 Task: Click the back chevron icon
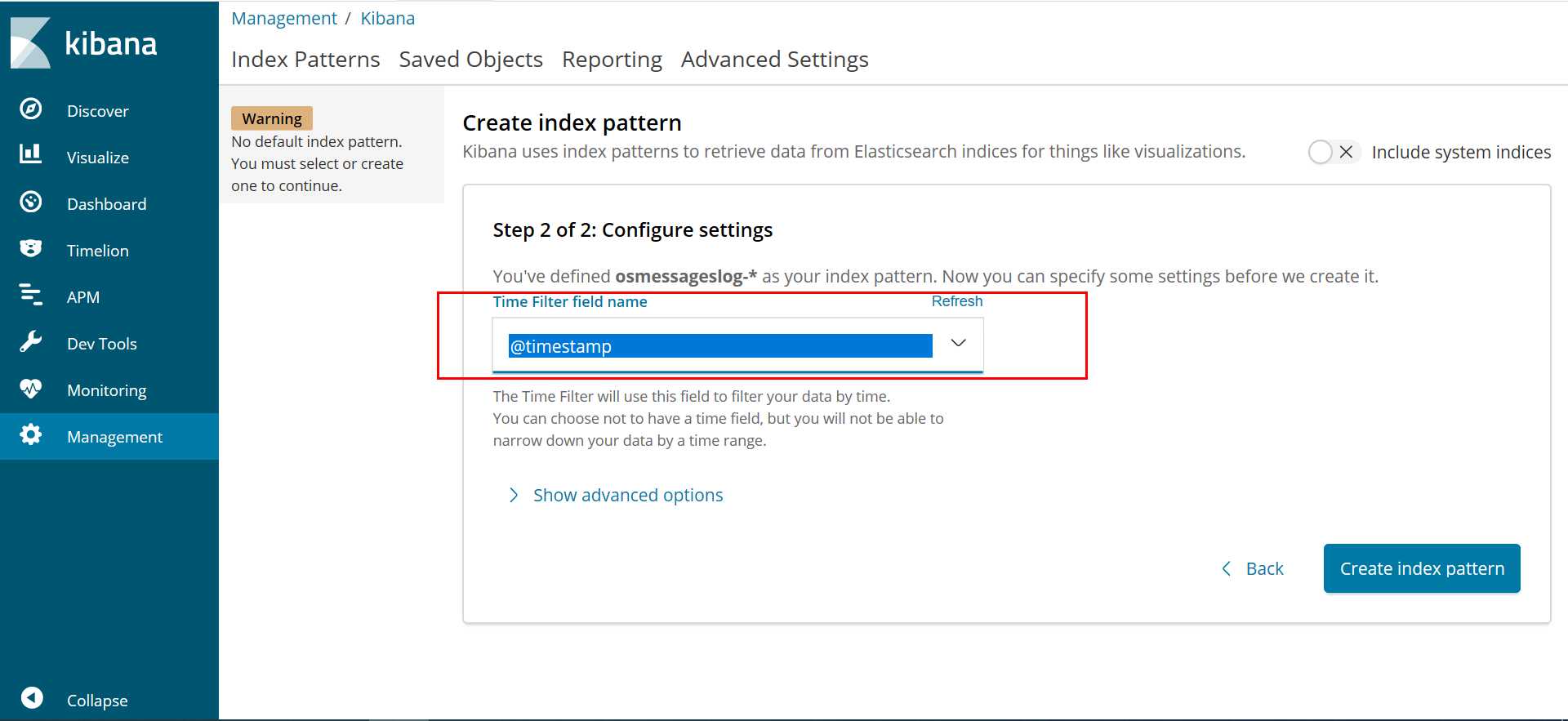(x=1226, y=568)
